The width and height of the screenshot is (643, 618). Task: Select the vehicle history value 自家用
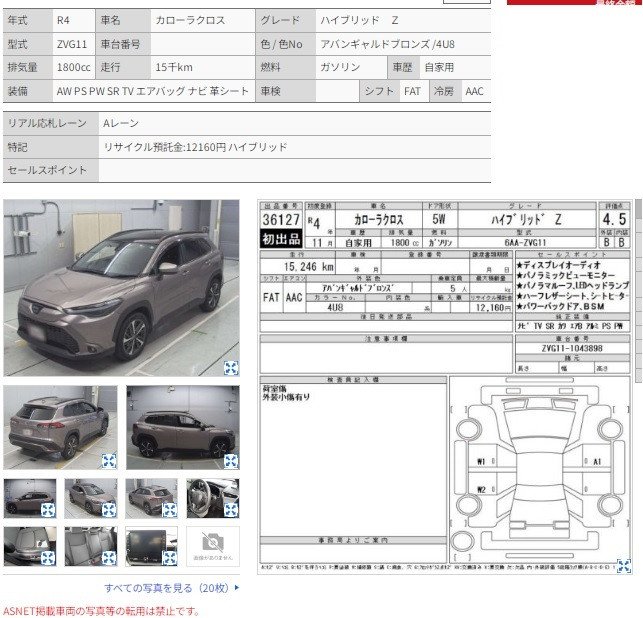439,67
